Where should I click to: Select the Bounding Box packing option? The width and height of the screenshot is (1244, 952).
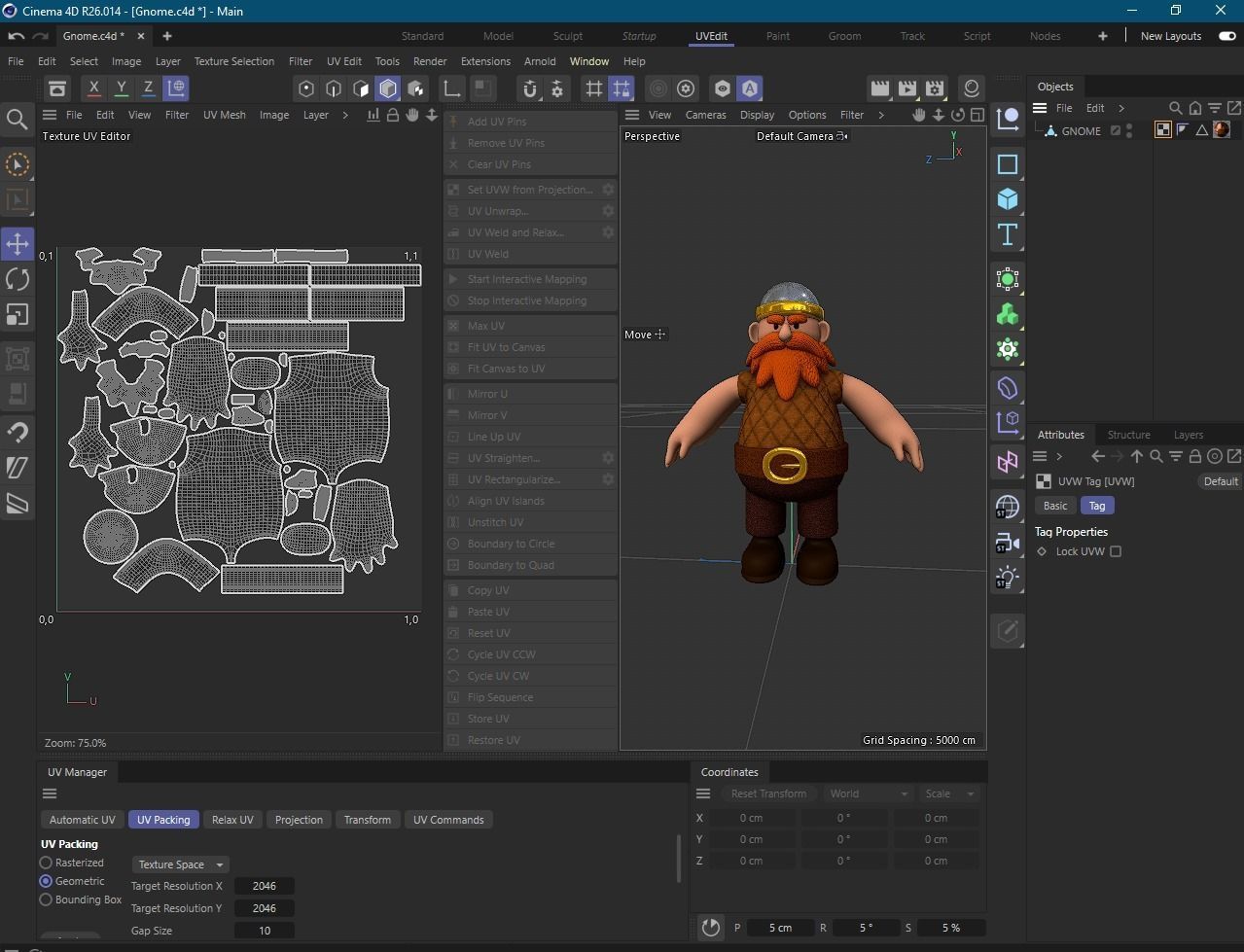click(46, 899)
